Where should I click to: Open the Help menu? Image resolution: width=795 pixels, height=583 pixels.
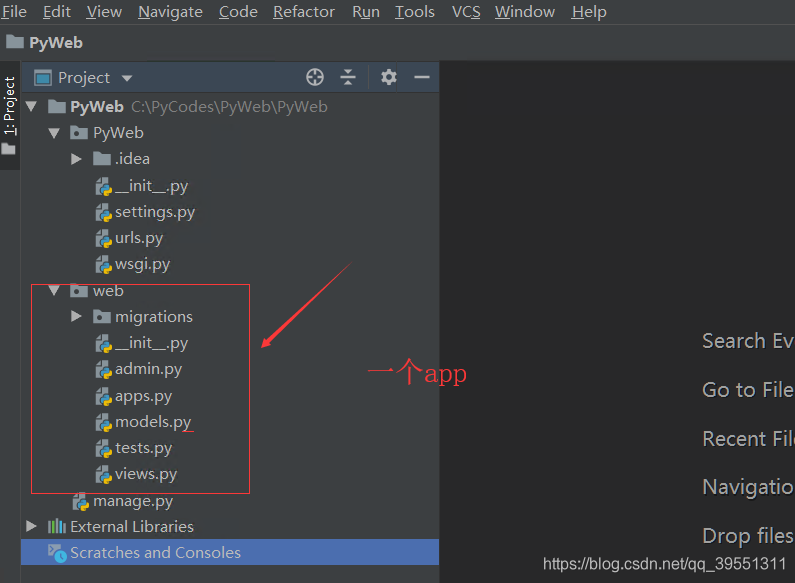coord(589,12)
